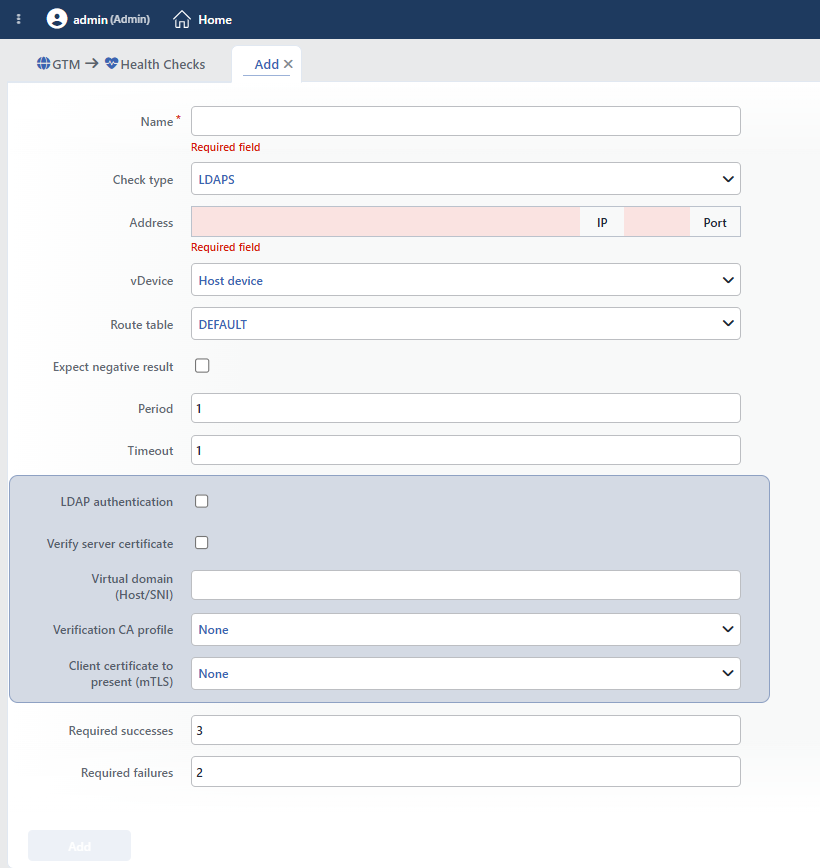Click the Required field message under Address

[x=225, y=247]
